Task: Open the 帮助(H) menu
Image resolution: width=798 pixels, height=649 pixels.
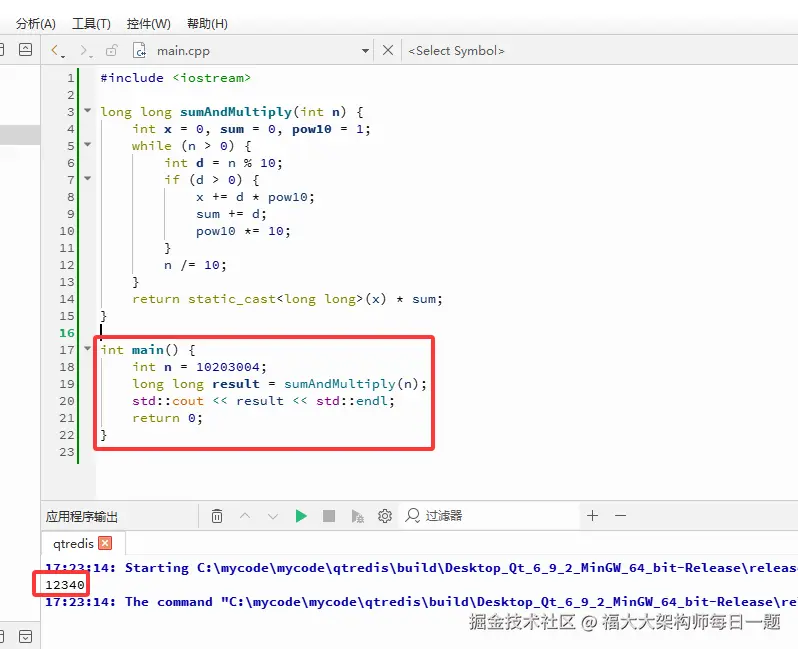Action: (207, 24)
